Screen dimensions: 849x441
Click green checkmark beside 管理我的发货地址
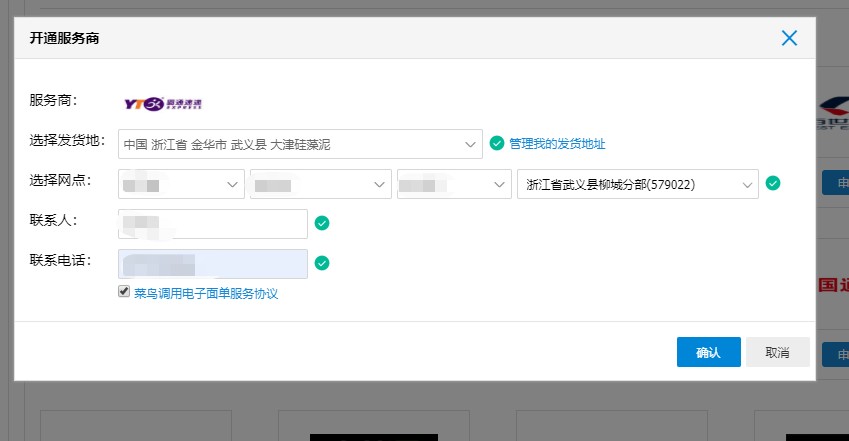[497, 144]
